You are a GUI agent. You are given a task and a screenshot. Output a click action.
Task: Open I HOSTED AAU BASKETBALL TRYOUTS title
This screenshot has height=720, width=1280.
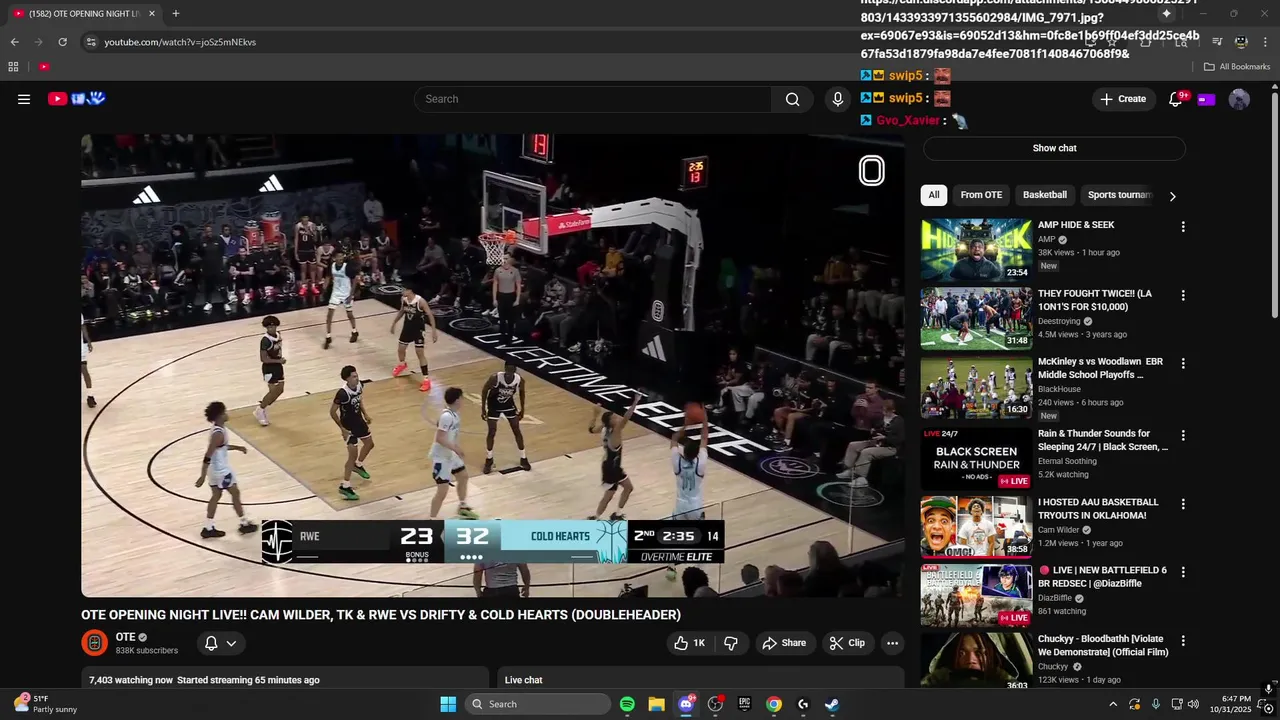point(1098,508)
